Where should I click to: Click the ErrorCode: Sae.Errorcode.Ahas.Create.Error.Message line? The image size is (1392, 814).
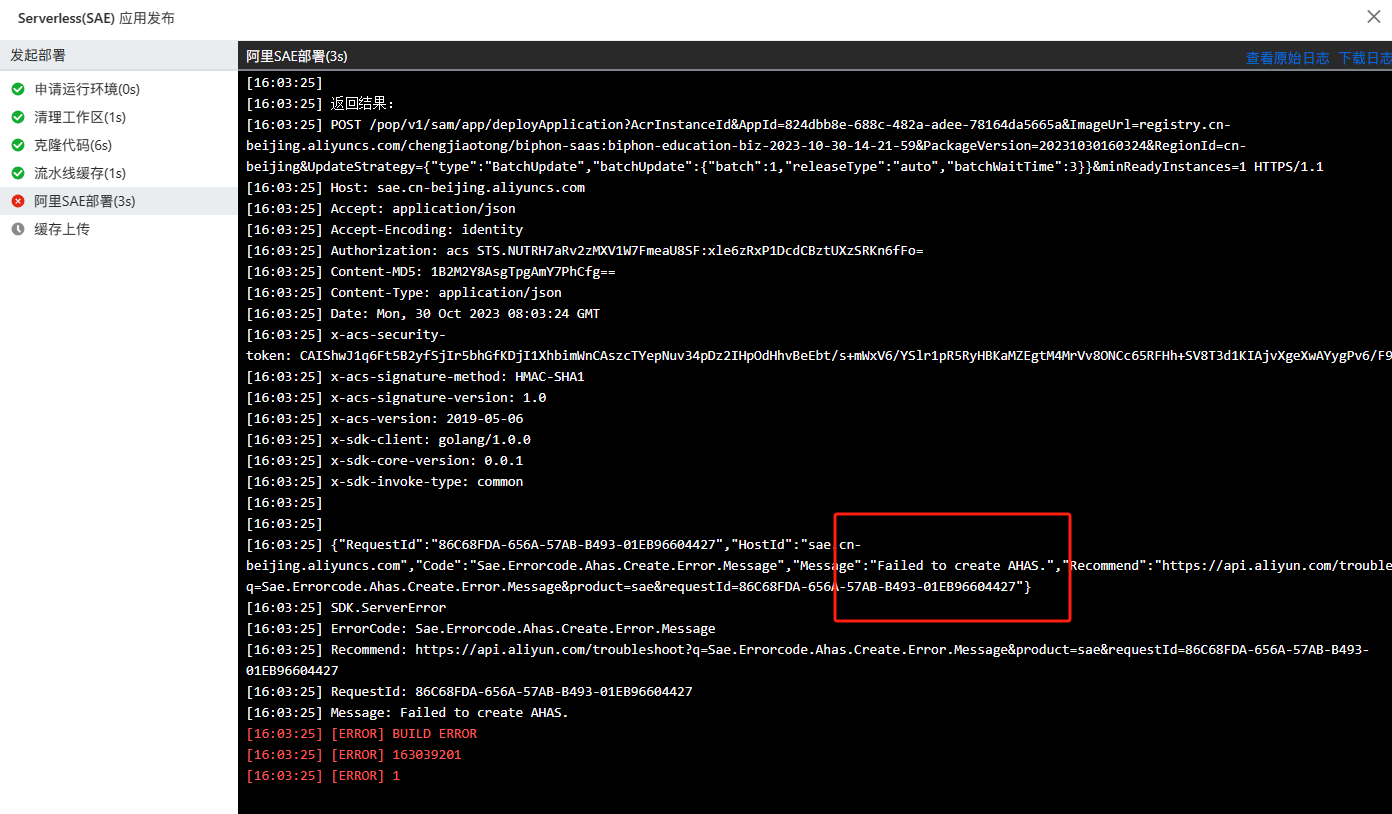tap(481, 629)
